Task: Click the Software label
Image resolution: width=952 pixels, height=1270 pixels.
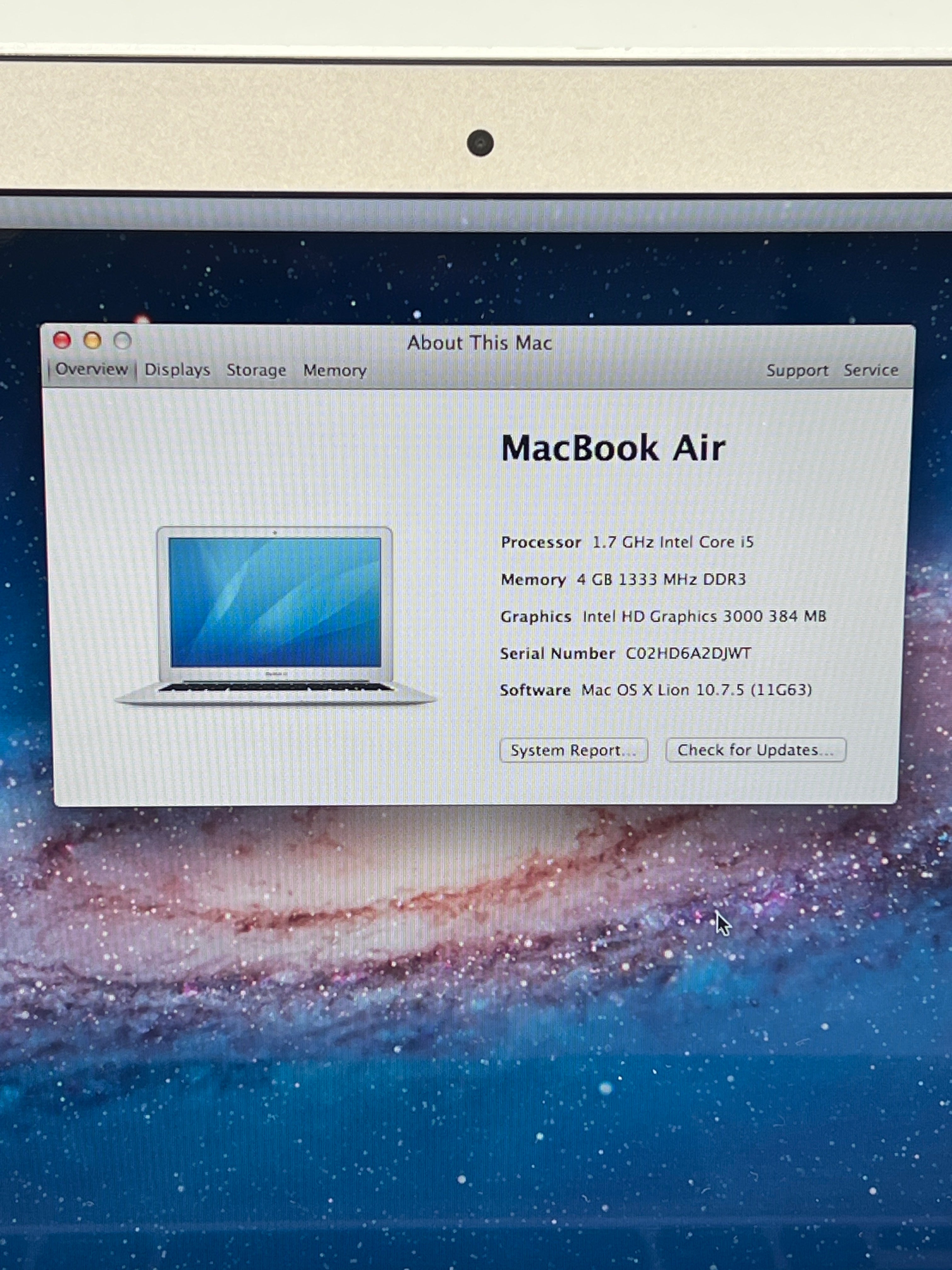Action: (x=535, y=689)
